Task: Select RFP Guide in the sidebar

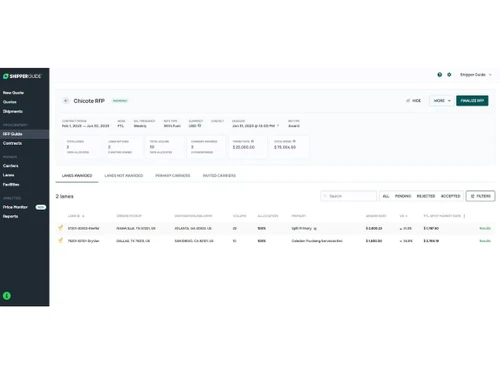Action: point(24,134)
